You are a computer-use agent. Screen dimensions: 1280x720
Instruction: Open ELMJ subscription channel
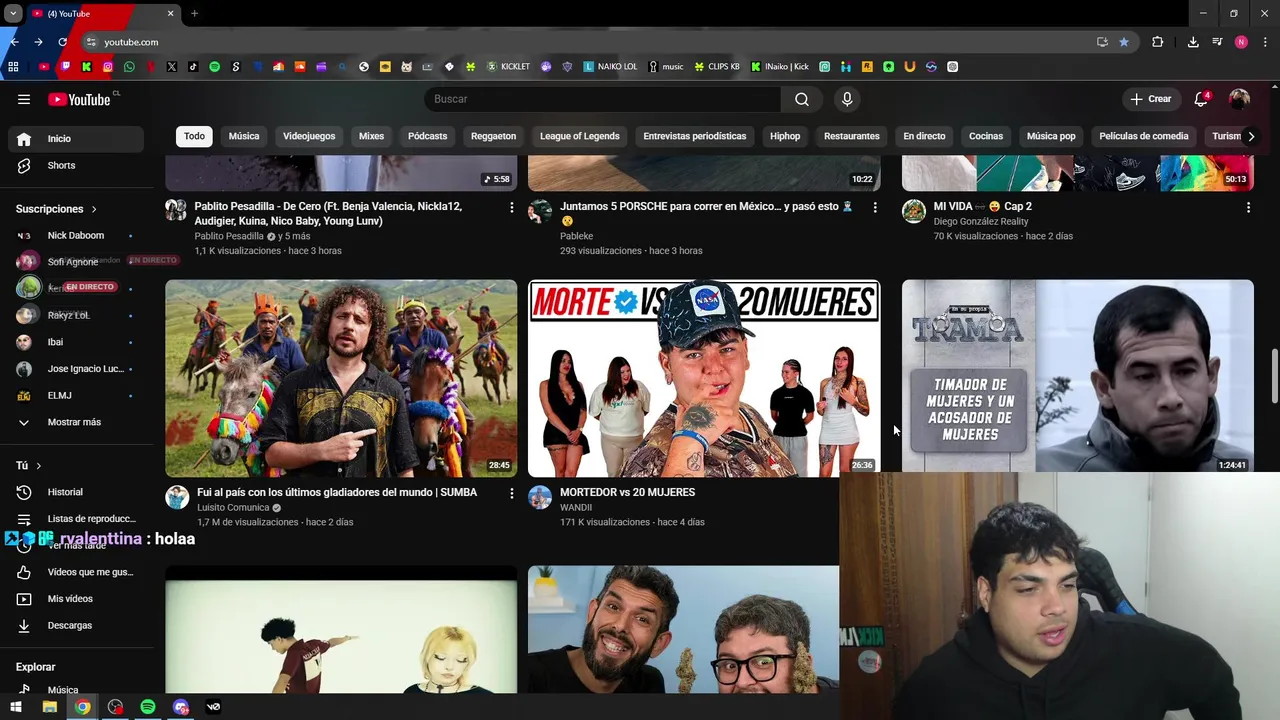(76, 395)
